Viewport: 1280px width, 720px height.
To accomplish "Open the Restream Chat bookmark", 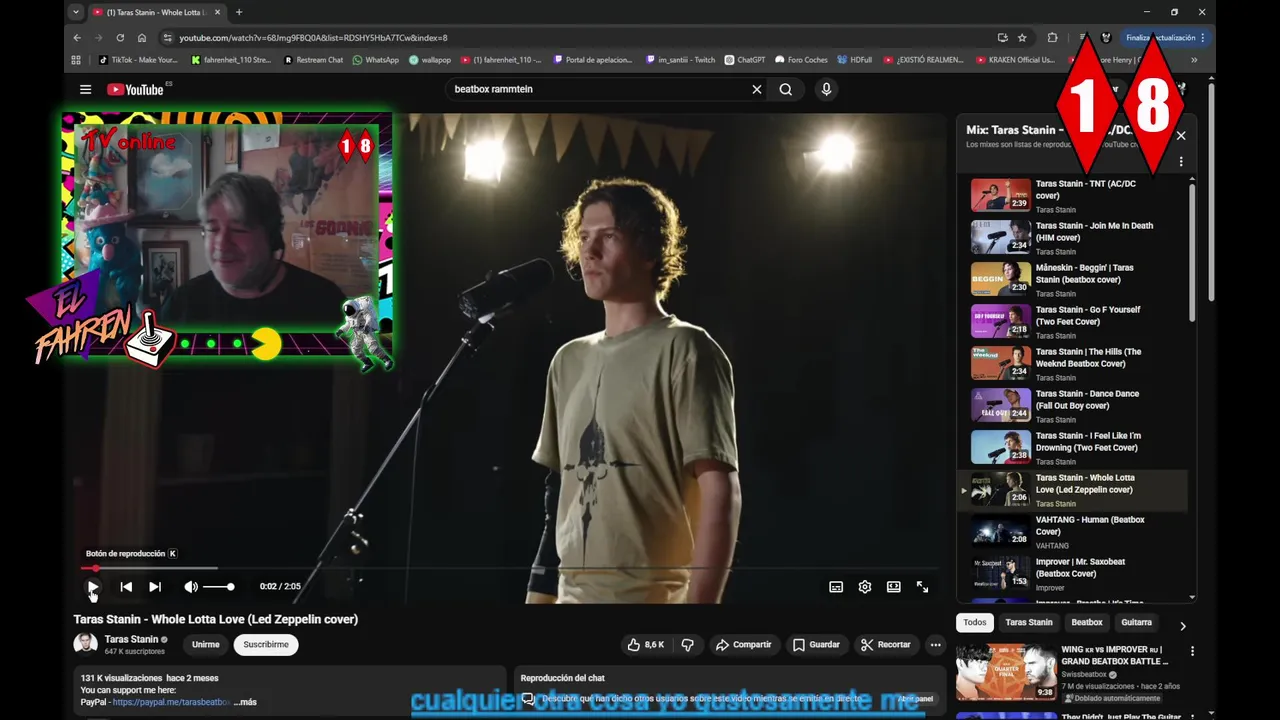I will point(314,60).
